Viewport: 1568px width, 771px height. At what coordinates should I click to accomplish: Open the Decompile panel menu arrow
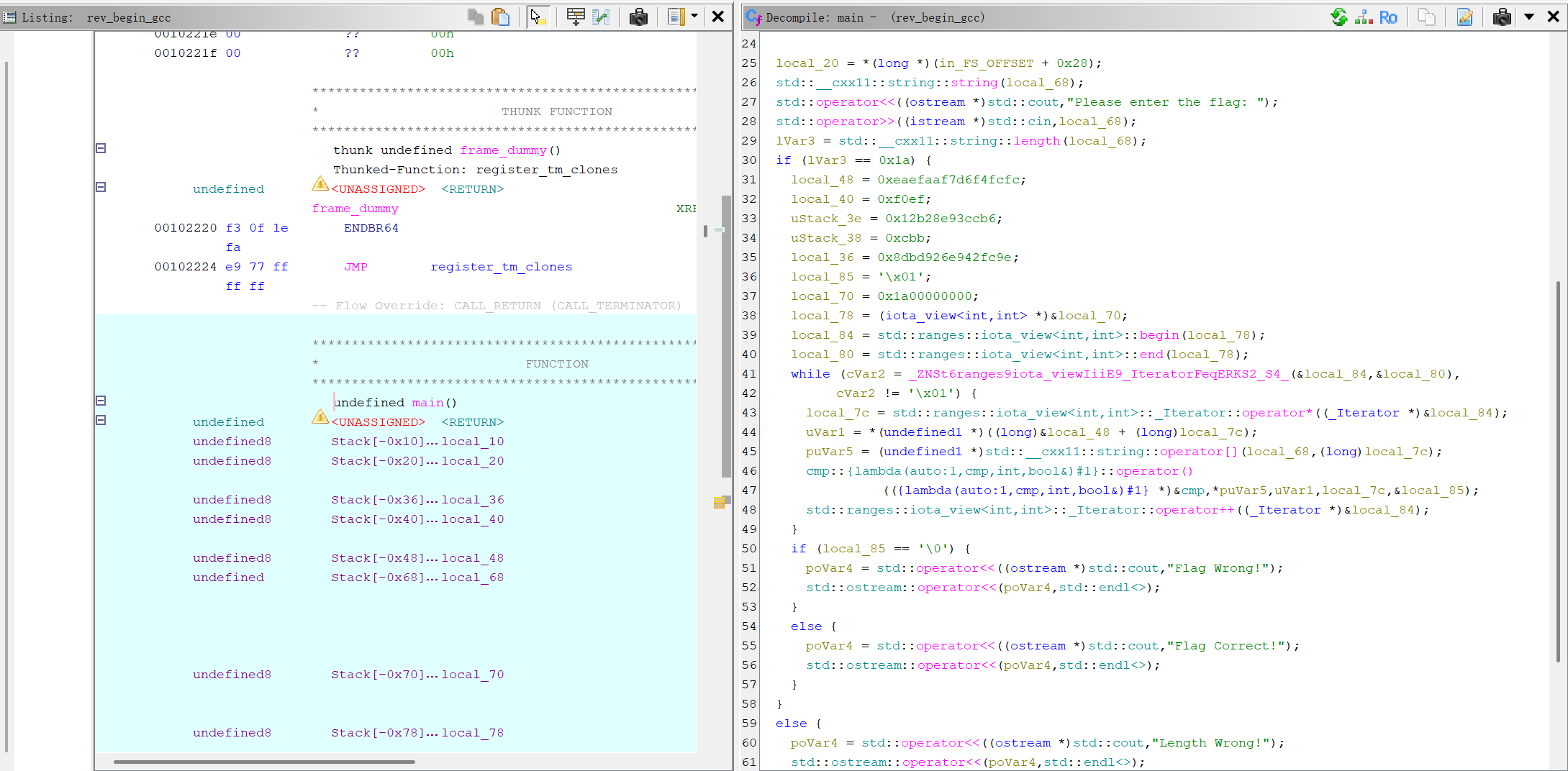point(1529,17)
